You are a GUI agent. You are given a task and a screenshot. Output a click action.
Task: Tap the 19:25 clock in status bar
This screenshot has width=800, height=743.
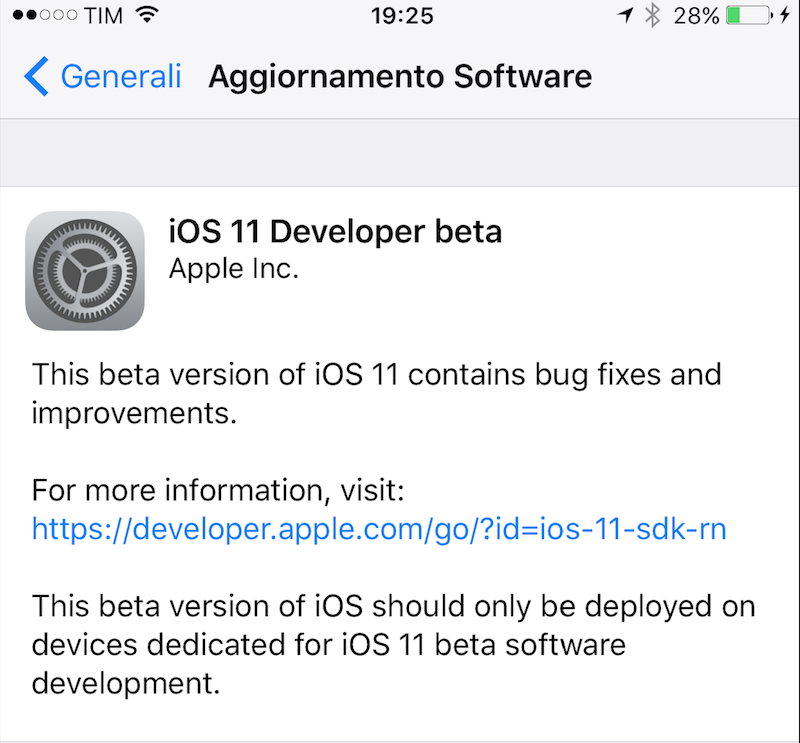click(x=399, y=16)
